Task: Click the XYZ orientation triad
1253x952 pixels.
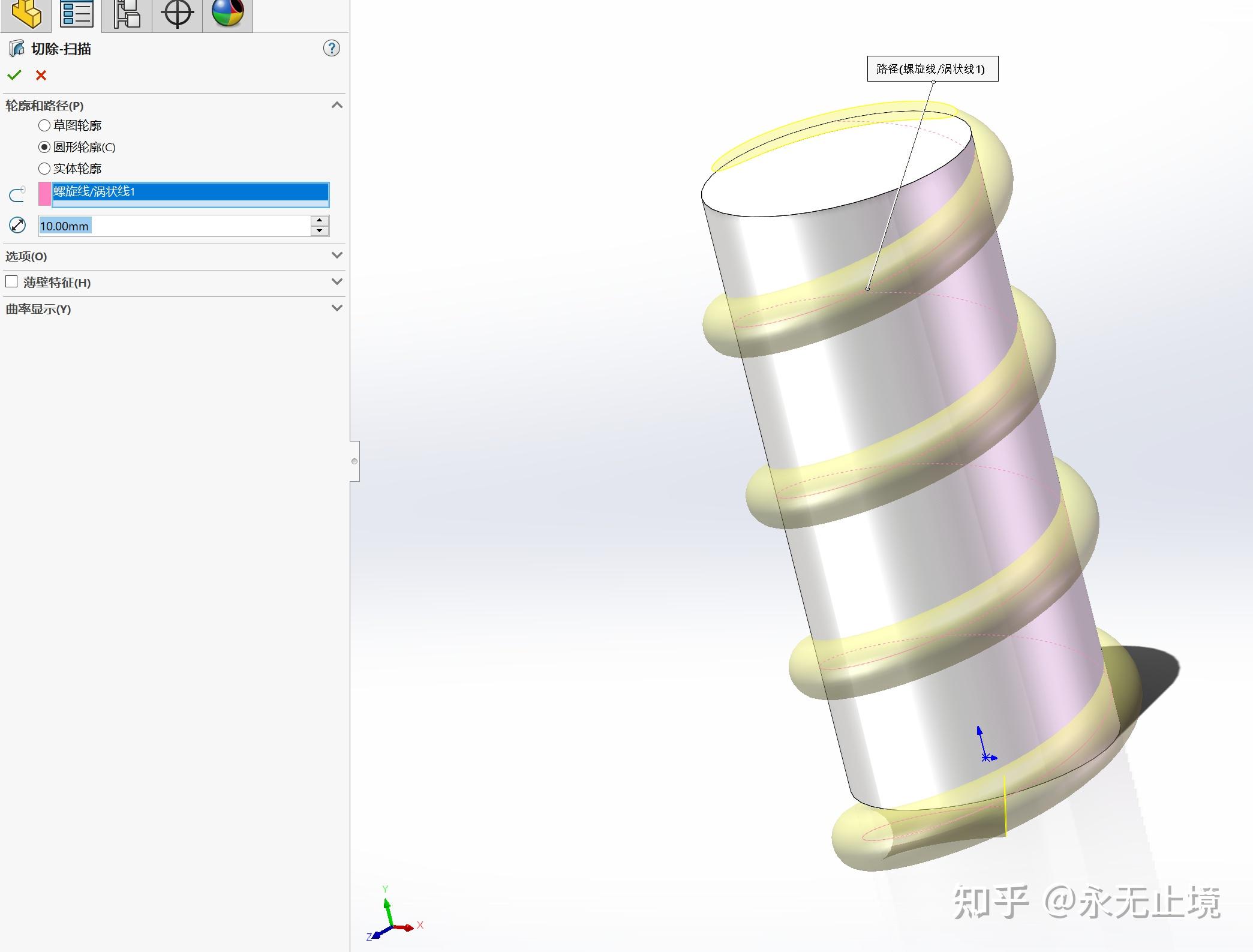Action: pos(394,913)
